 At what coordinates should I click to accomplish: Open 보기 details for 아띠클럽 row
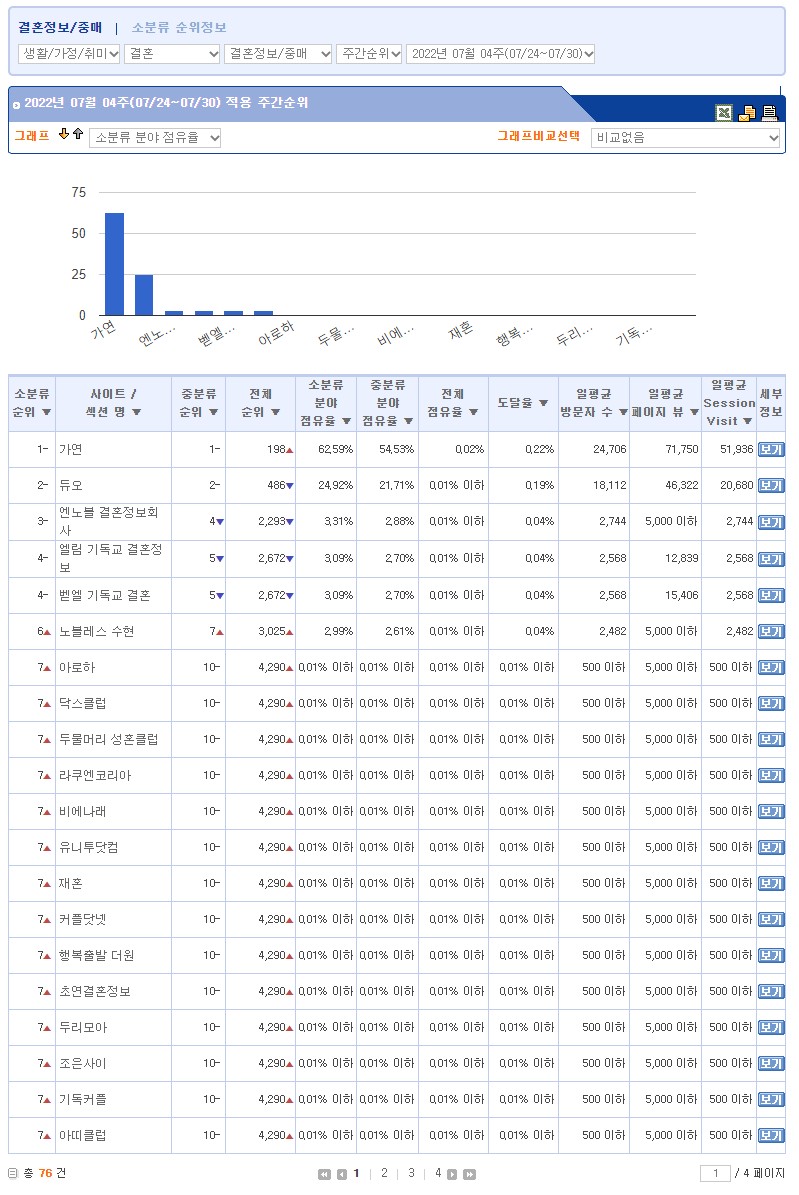(x=771, y=1136)
